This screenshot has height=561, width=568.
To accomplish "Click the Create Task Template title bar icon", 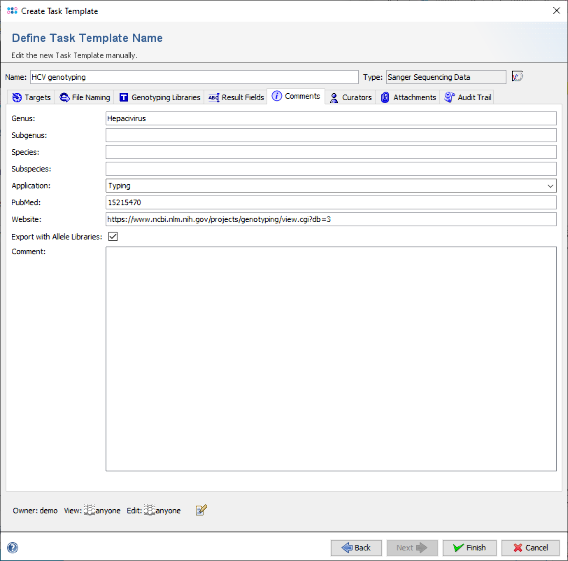I will tap(12, 11).
